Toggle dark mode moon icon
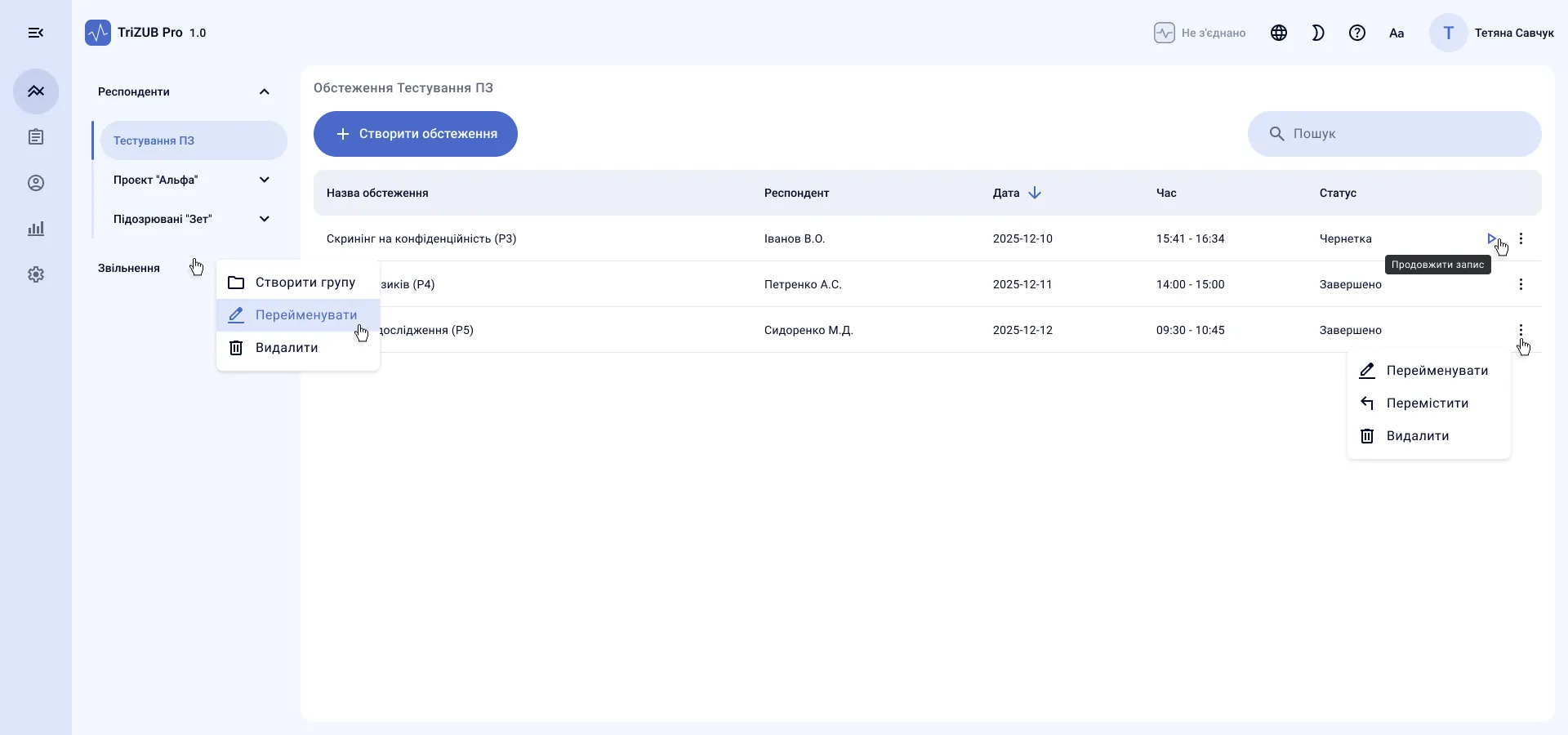The width and height of the screenshot is (1568, 735). [x=1318, y=33]
